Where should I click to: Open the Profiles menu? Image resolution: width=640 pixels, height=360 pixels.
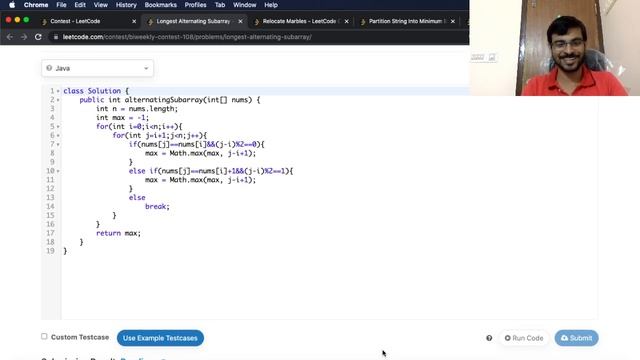click(x=195, y=5)
